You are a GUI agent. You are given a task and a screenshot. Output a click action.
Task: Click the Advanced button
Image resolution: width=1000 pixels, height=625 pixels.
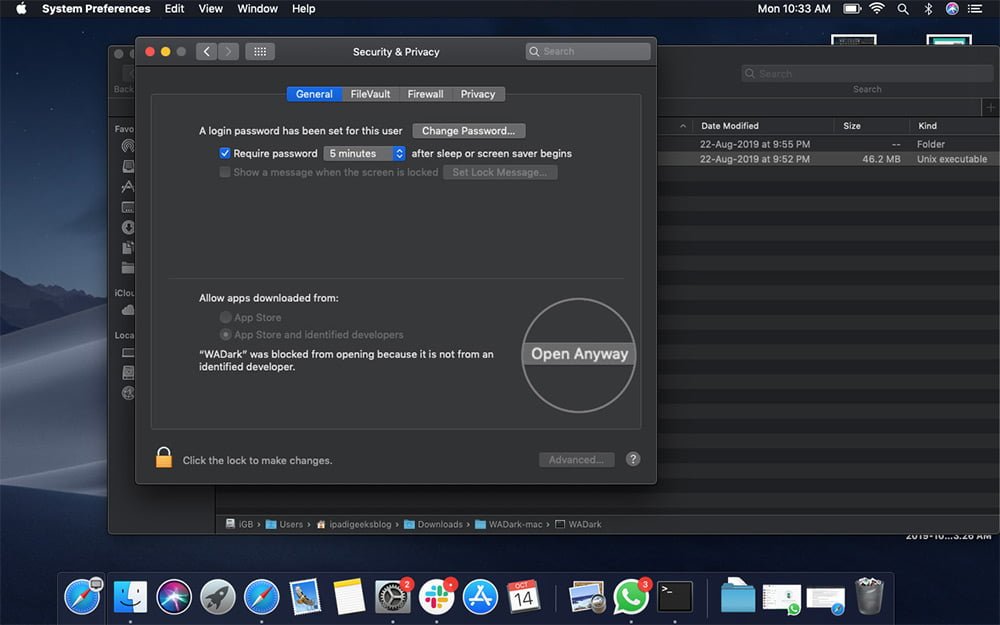577,460
